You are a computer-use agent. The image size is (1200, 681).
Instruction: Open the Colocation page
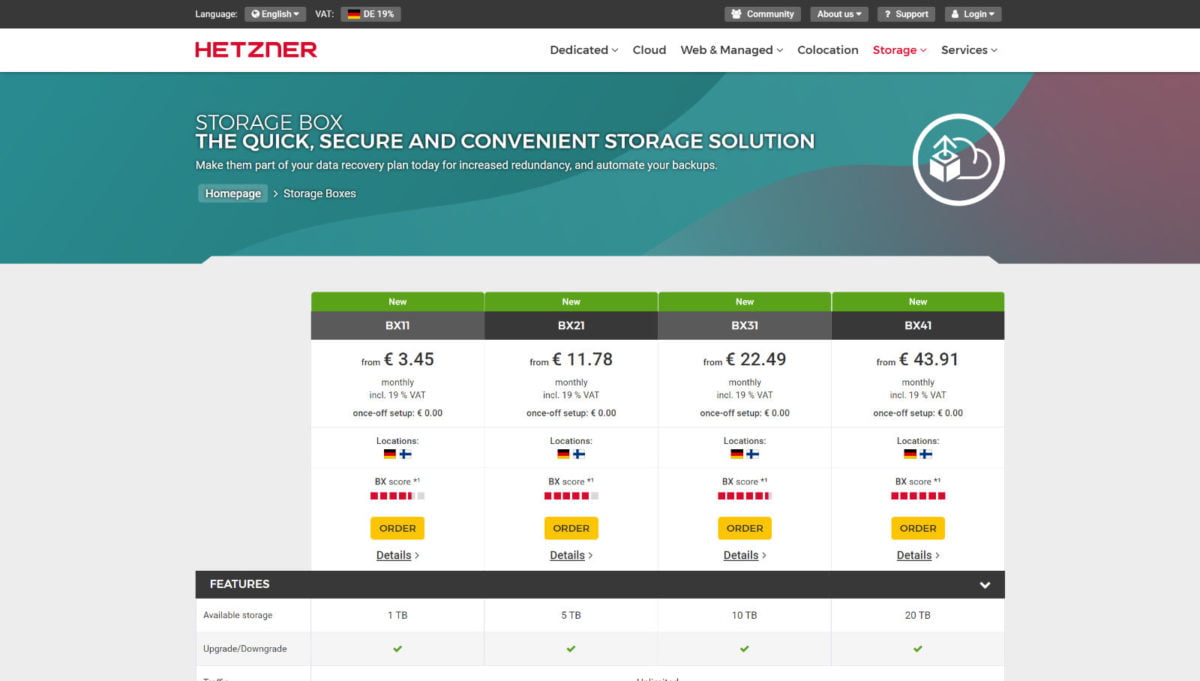[x=828, y=50]
